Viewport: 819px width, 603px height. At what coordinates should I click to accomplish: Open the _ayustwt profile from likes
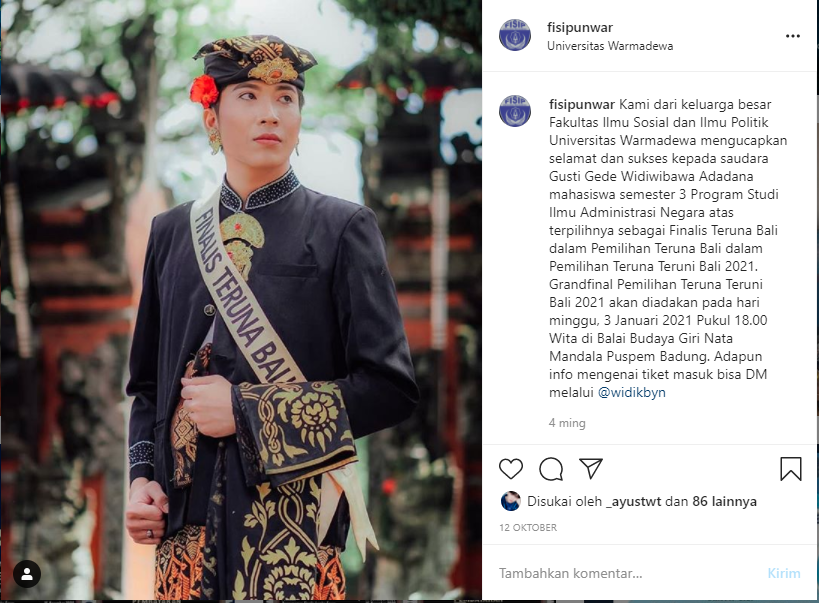633,502
